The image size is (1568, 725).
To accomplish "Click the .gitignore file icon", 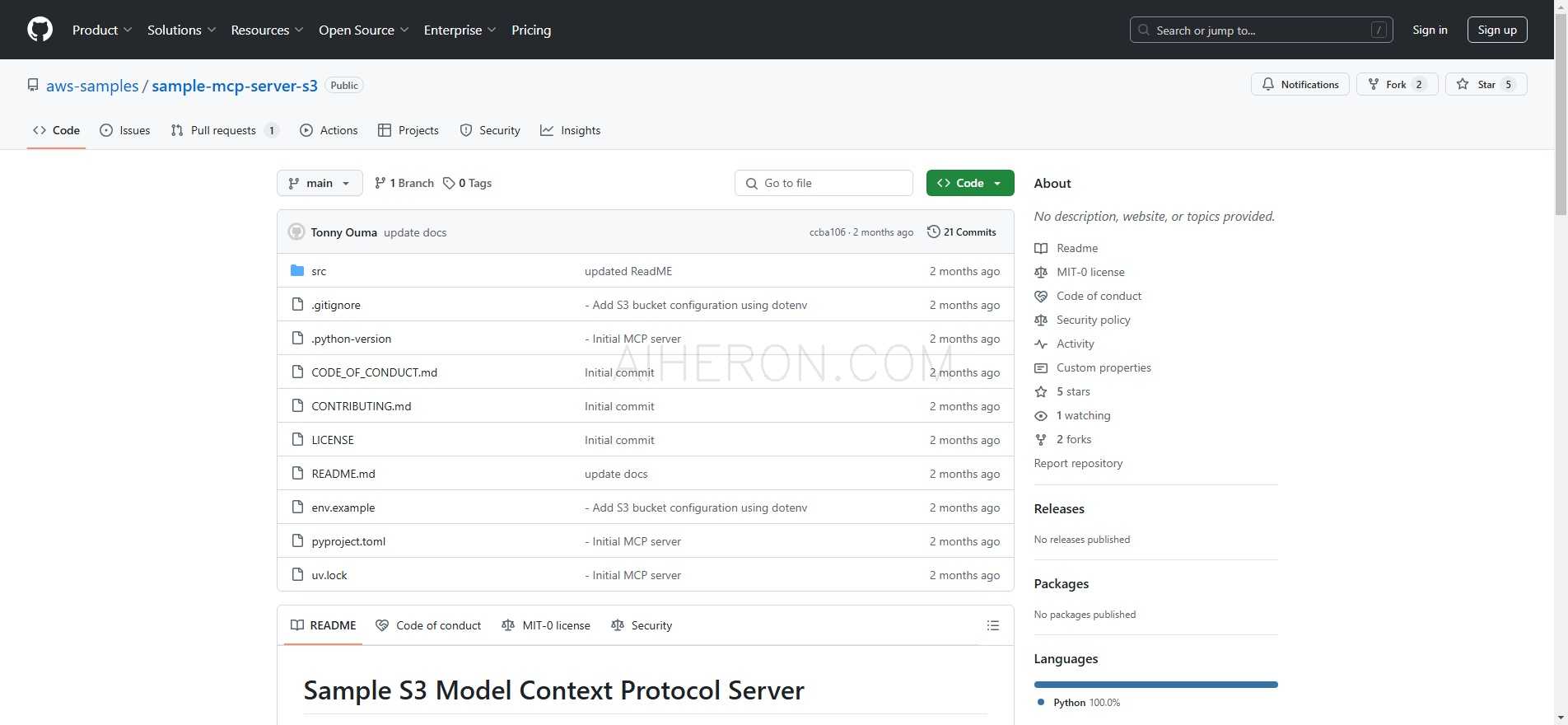I will click(x=297, y=305).
